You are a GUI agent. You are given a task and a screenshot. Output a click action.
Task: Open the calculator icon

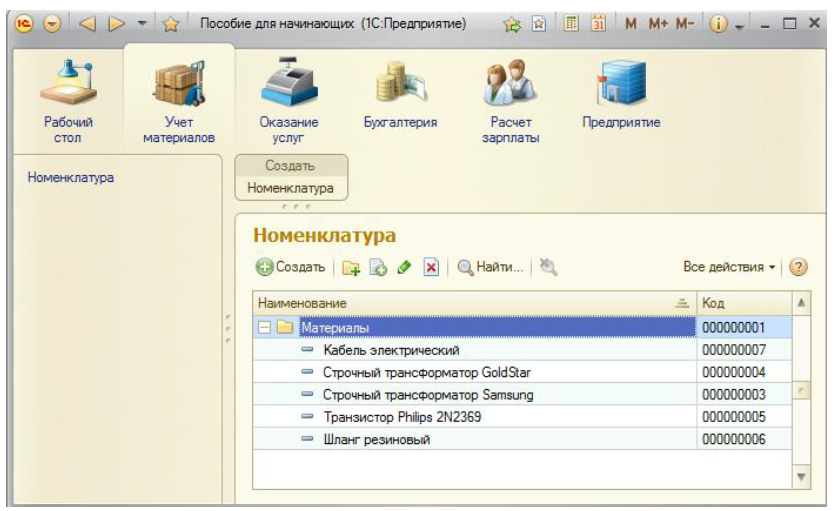pyautogui.click(x=571, y=24)
